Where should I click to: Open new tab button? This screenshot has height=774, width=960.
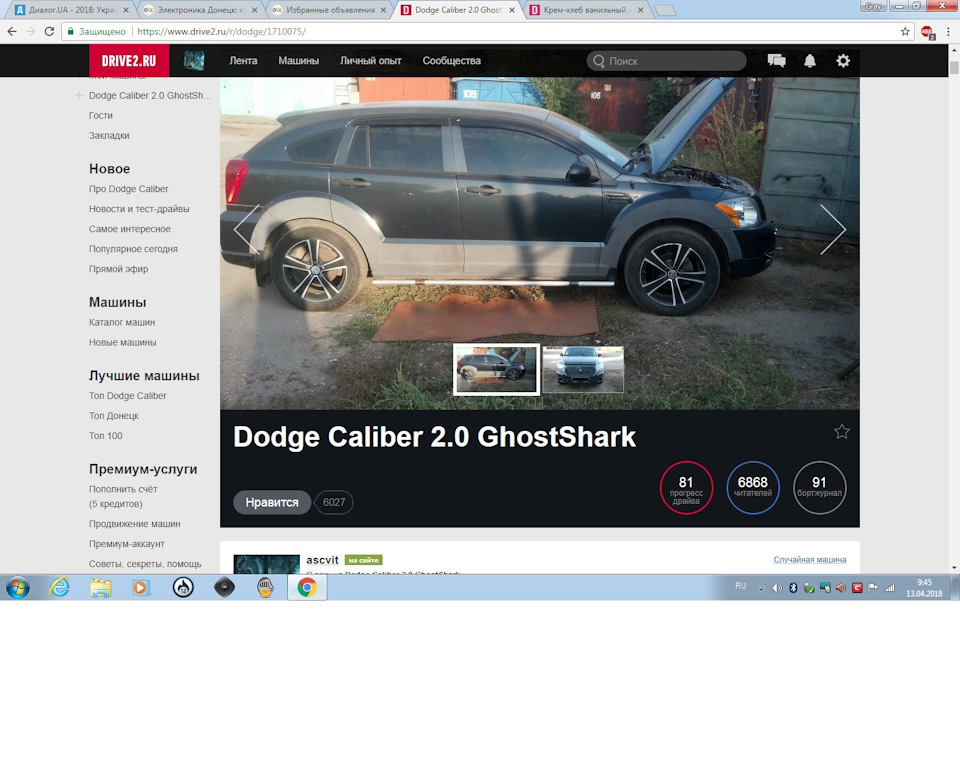point(666,10)
